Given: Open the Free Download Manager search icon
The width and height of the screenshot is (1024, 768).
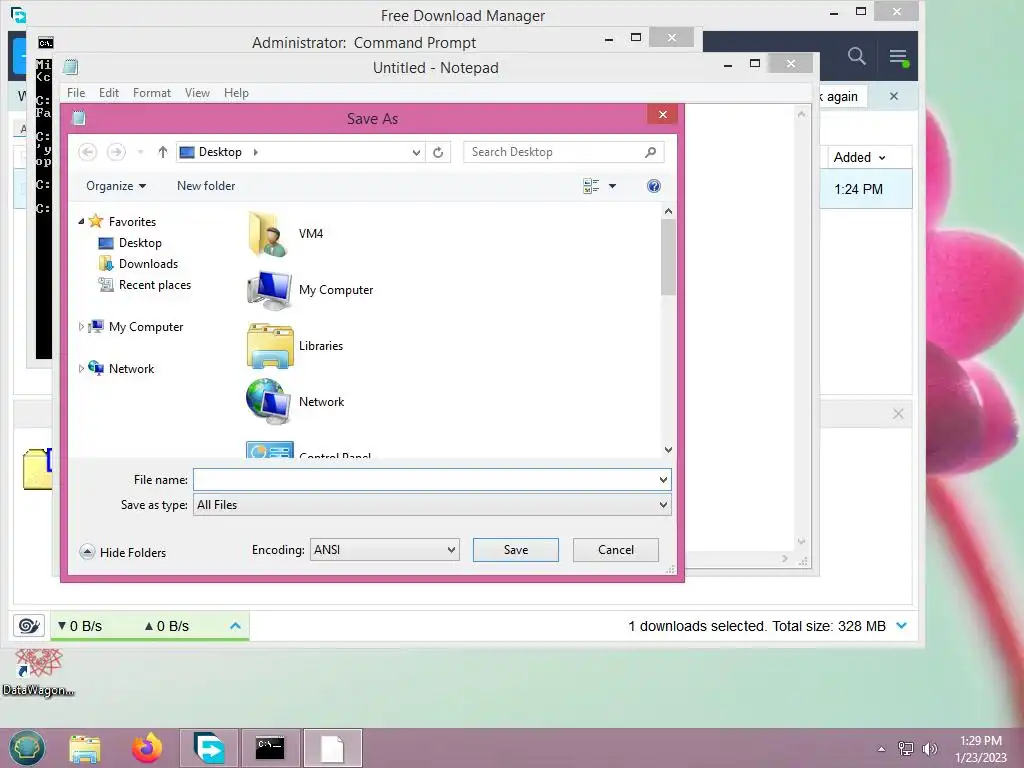Looking at the screenshot, I should 857,56.
